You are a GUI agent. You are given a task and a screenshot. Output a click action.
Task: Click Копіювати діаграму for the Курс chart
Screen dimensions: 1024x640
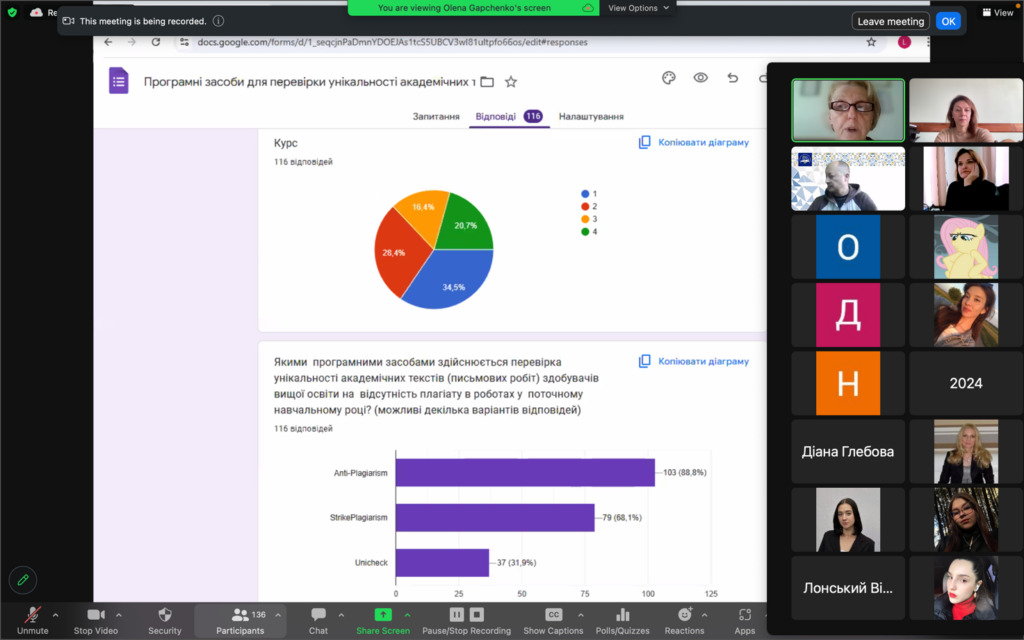click(x=694, y=143)
